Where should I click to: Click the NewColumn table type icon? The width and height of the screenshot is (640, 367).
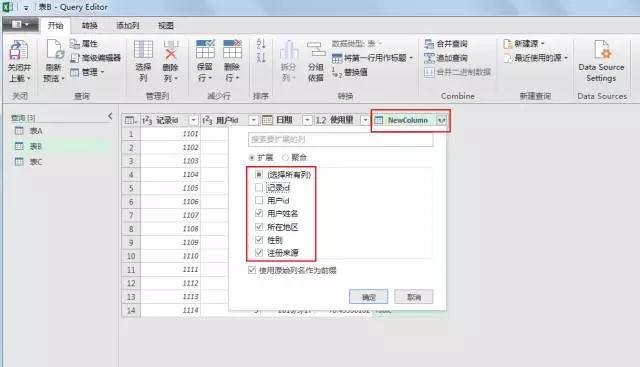[x=379, y=120]
